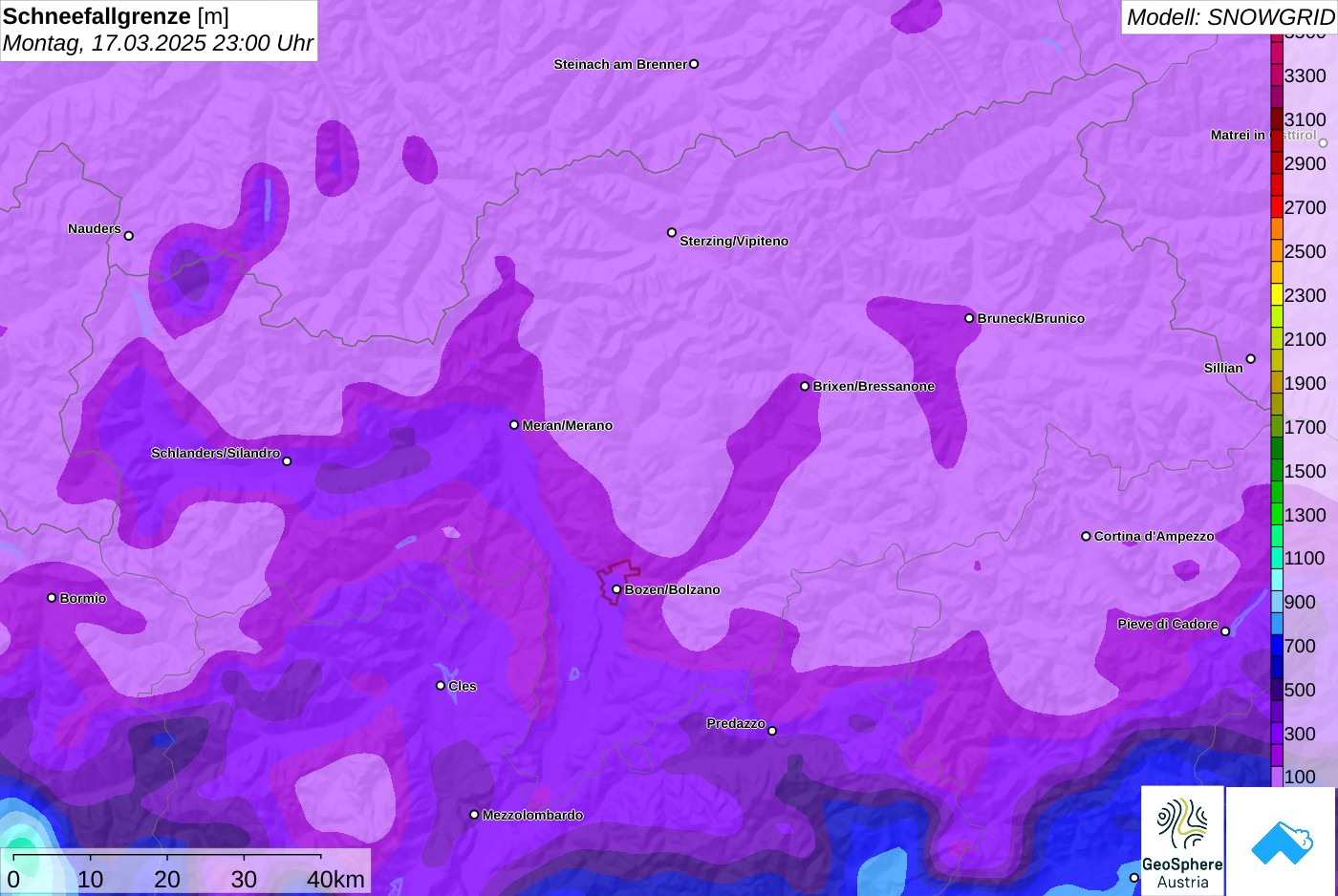Click the Nauders marker dot
The image size is (1338, 896).
(129, 236)
